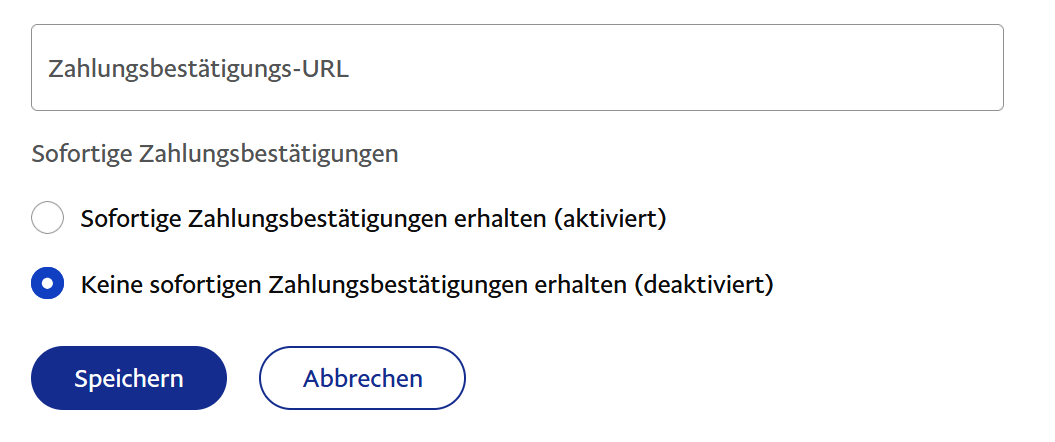
Task: Click the Zahlungsbestätigungs-URL input field
Action: point(517,68)
